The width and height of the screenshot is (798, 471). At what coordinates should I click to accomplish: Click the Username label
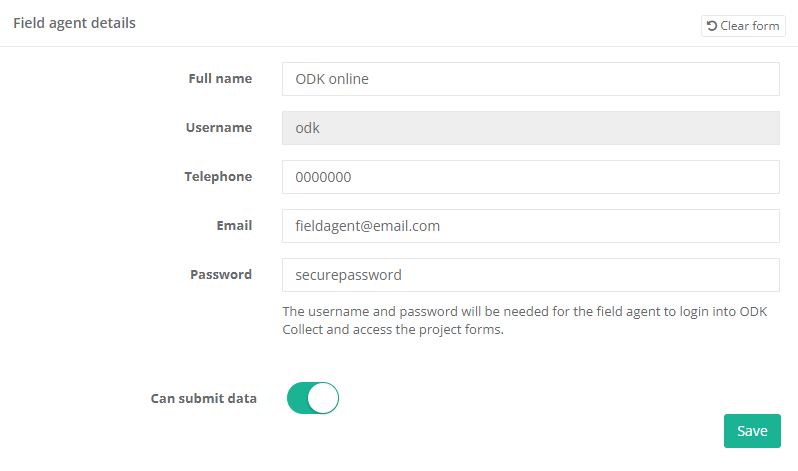click(x=218, y=127)
